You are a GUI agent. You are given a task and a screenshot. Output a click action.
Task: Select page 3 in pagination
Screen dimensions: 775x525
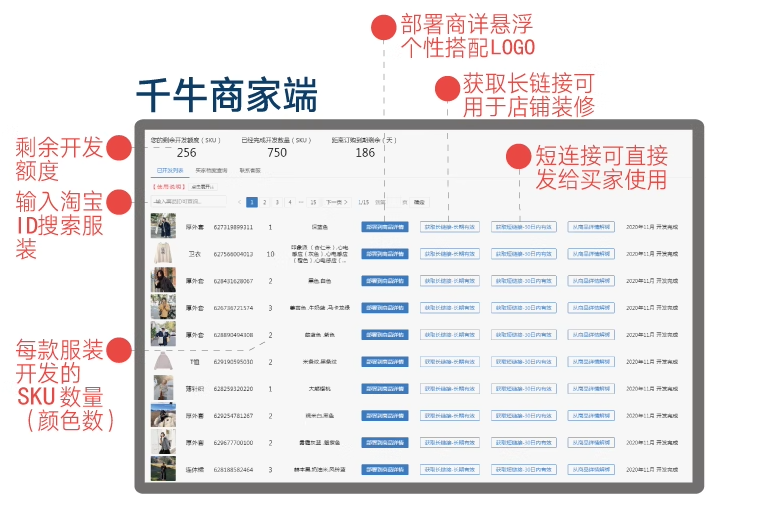coord(277,202)
